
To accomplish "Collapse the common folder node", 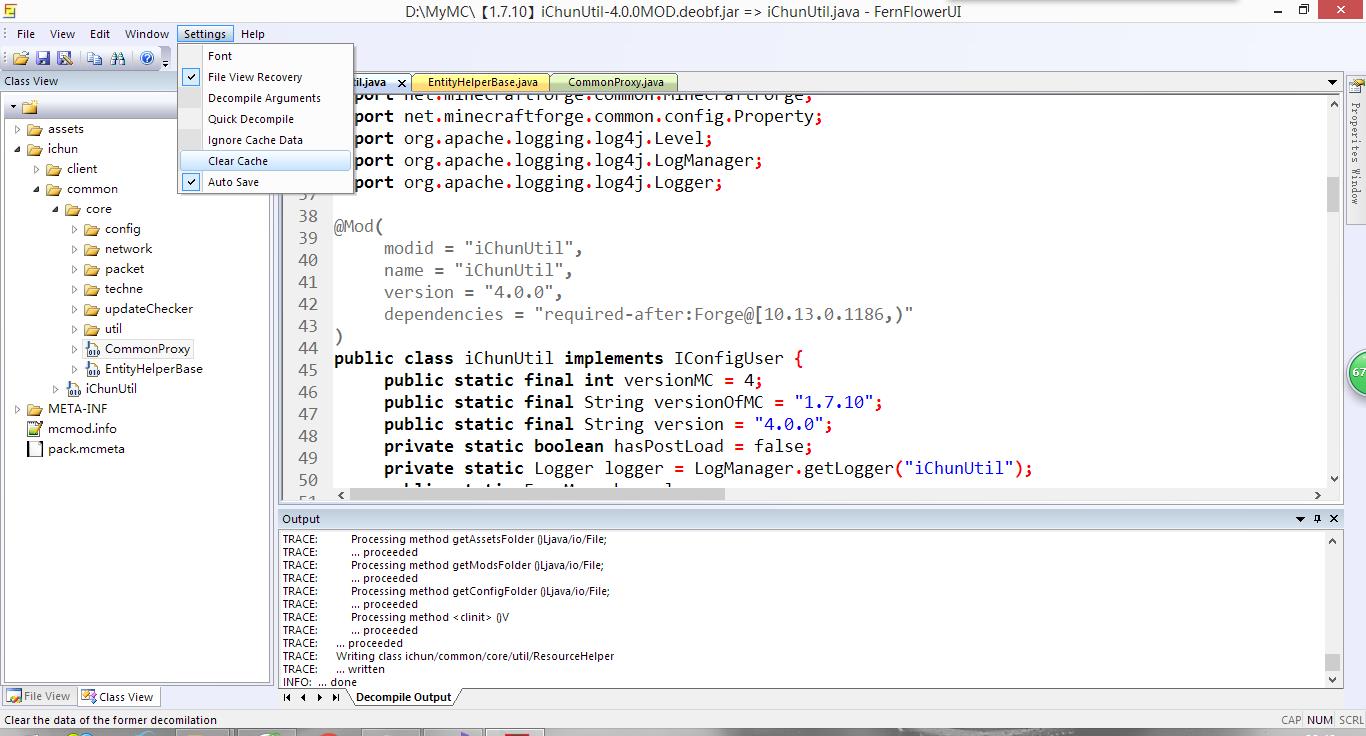I will pyautogui.click(x=37, y=189).
